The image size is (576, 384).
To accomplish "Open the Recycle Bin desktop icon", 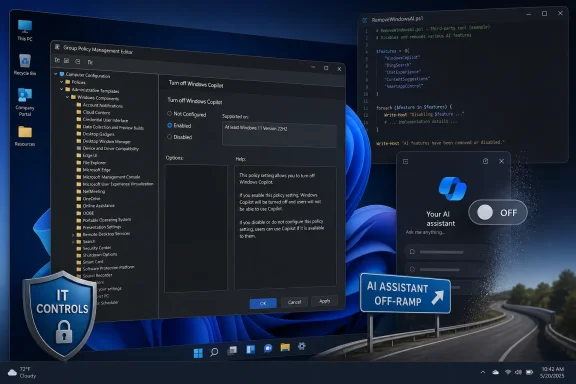I will pos(25,64).
